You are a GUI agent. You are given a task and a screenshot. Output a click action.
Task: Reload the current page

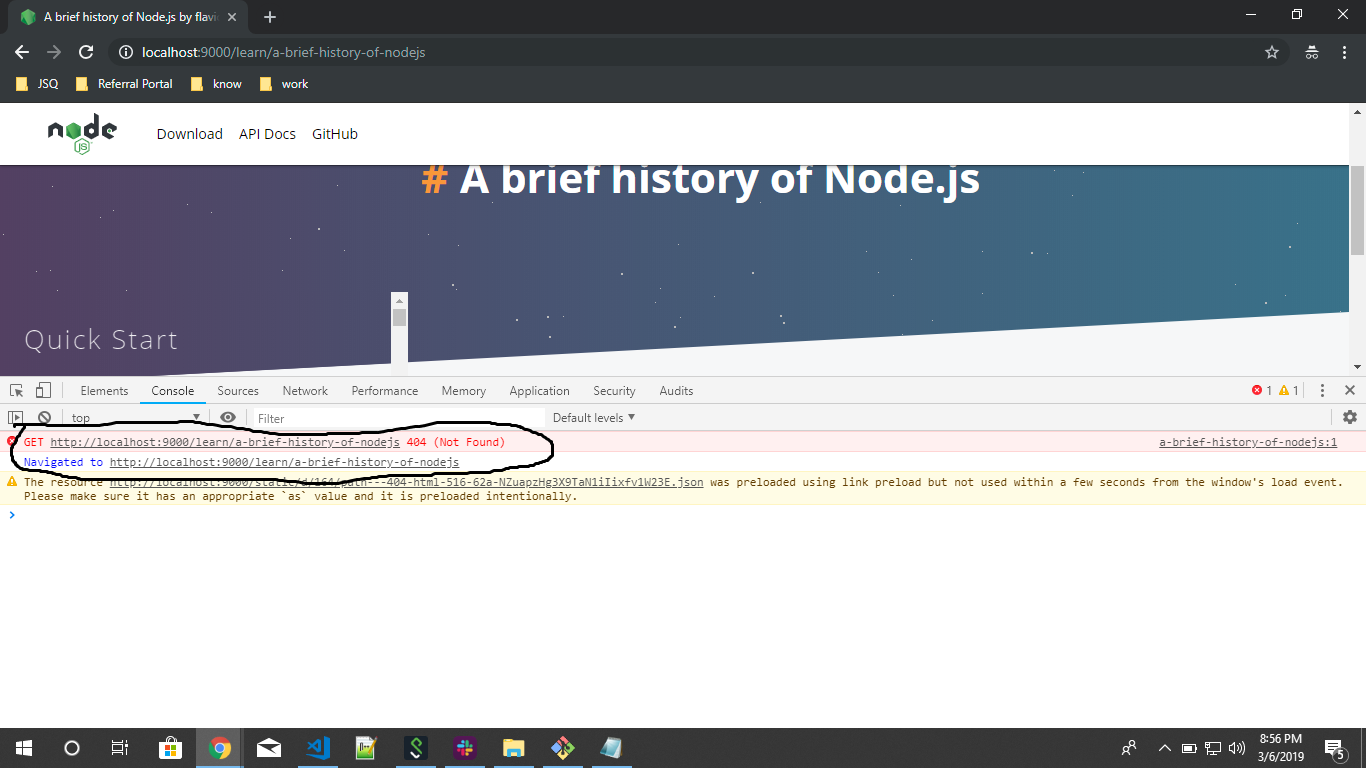pyautogui.click(x=86, y=52)
